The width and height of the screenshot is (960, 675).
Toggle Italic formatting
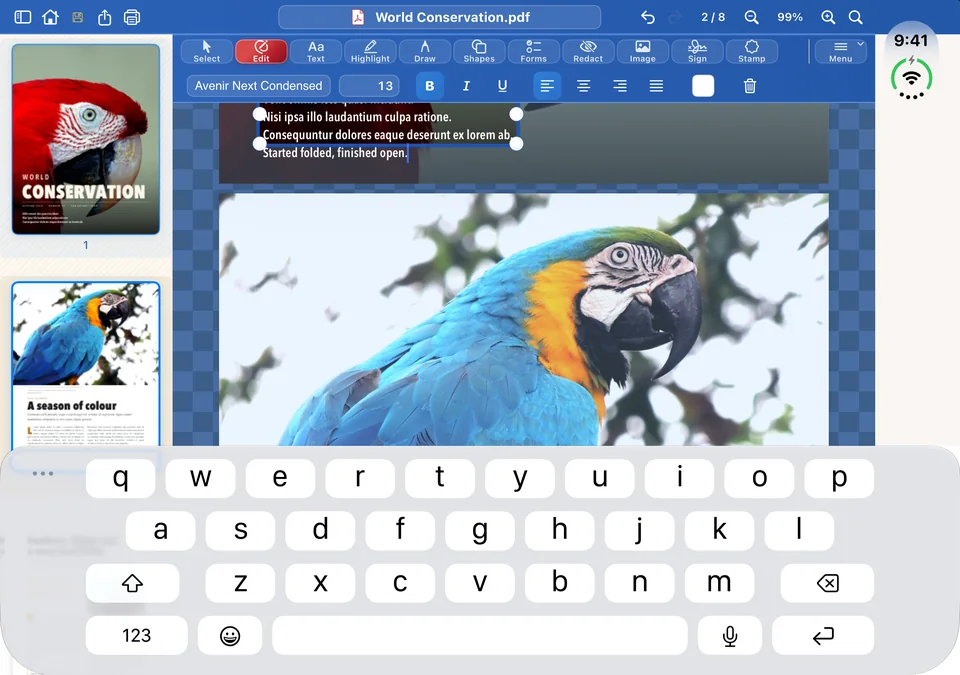click(466, 86)
